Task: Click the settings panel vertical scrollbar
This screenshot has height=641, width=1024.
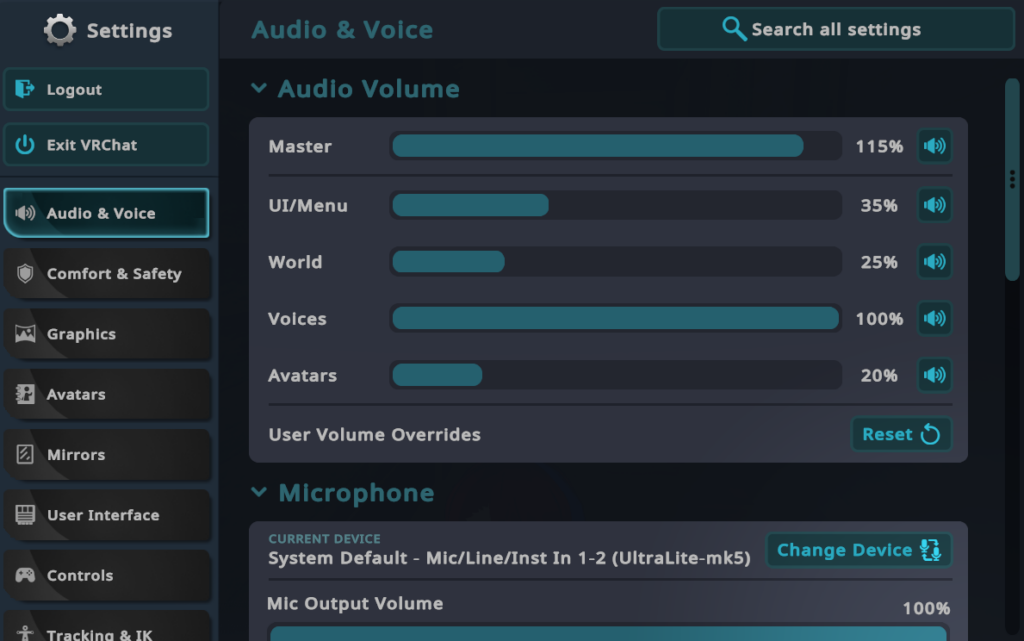Action: click(1012, 180)
